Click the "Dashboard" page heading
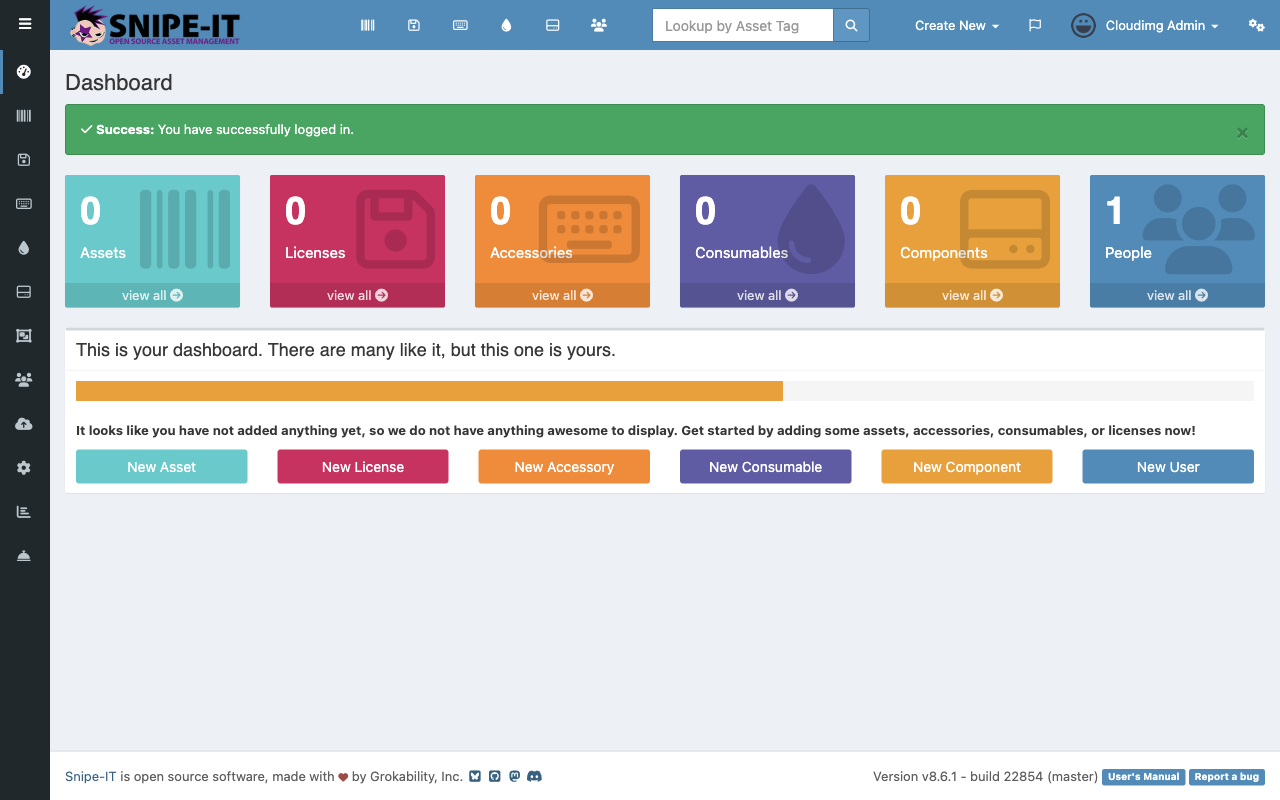 [x=119, y=83]
